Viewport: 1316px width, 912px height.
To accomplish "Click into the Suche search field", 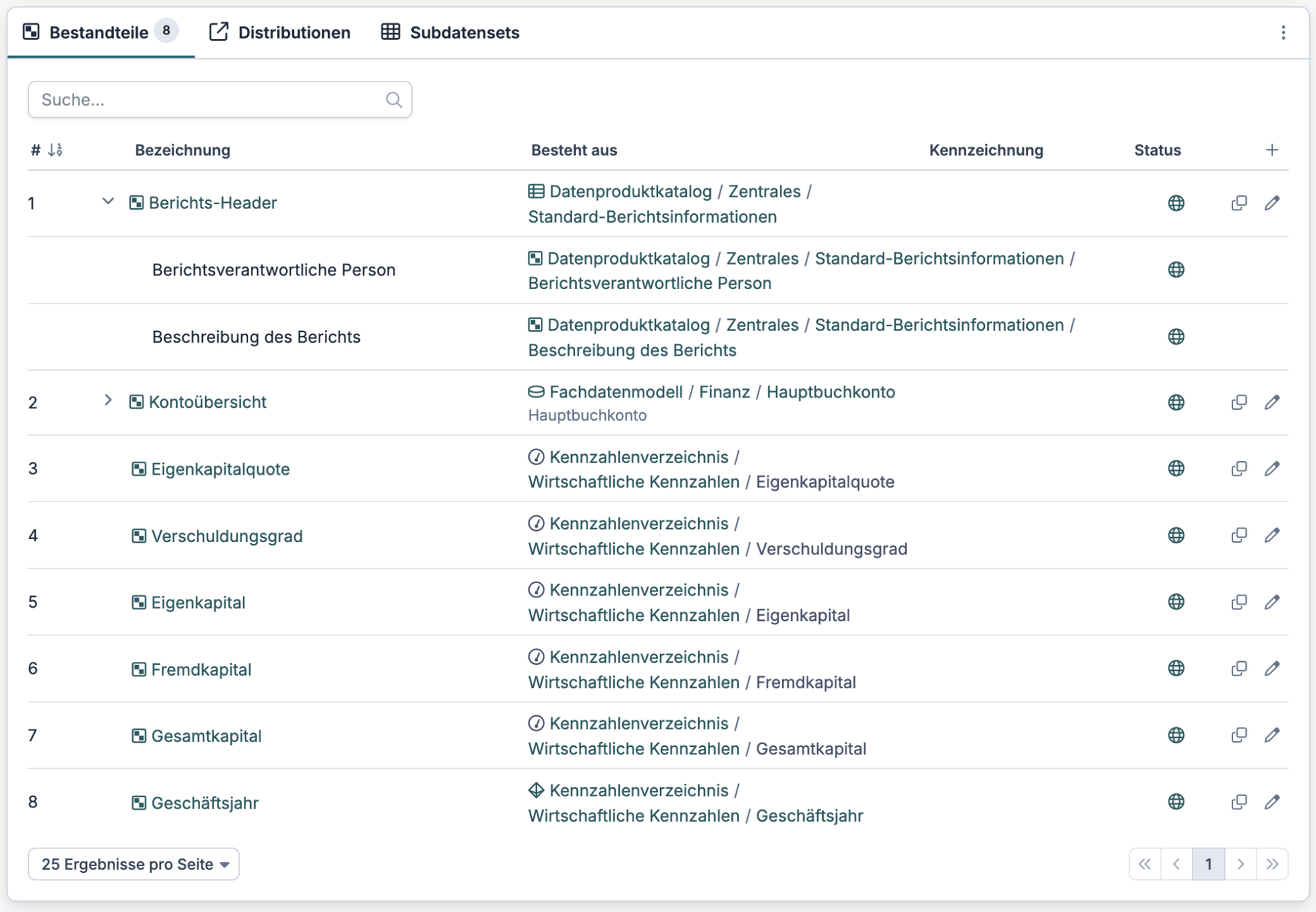I will pos(206,100).
